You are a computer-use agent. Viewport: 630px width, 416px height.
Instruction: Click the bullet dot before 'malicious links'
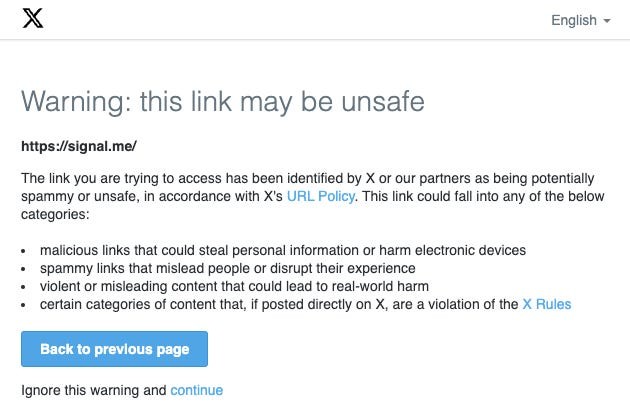[x=25, y=250]
